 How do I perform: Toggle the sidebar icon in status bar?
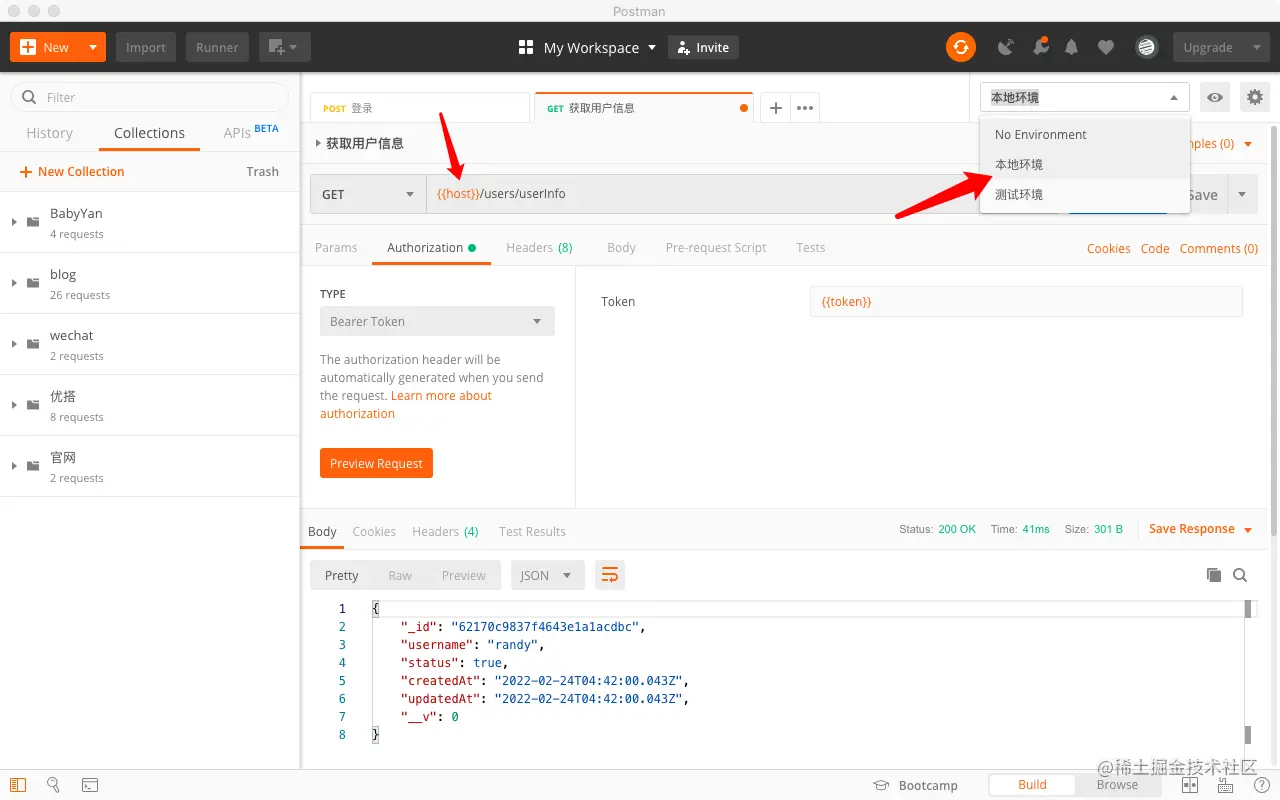pyautogui.click(x=18, y=785)
